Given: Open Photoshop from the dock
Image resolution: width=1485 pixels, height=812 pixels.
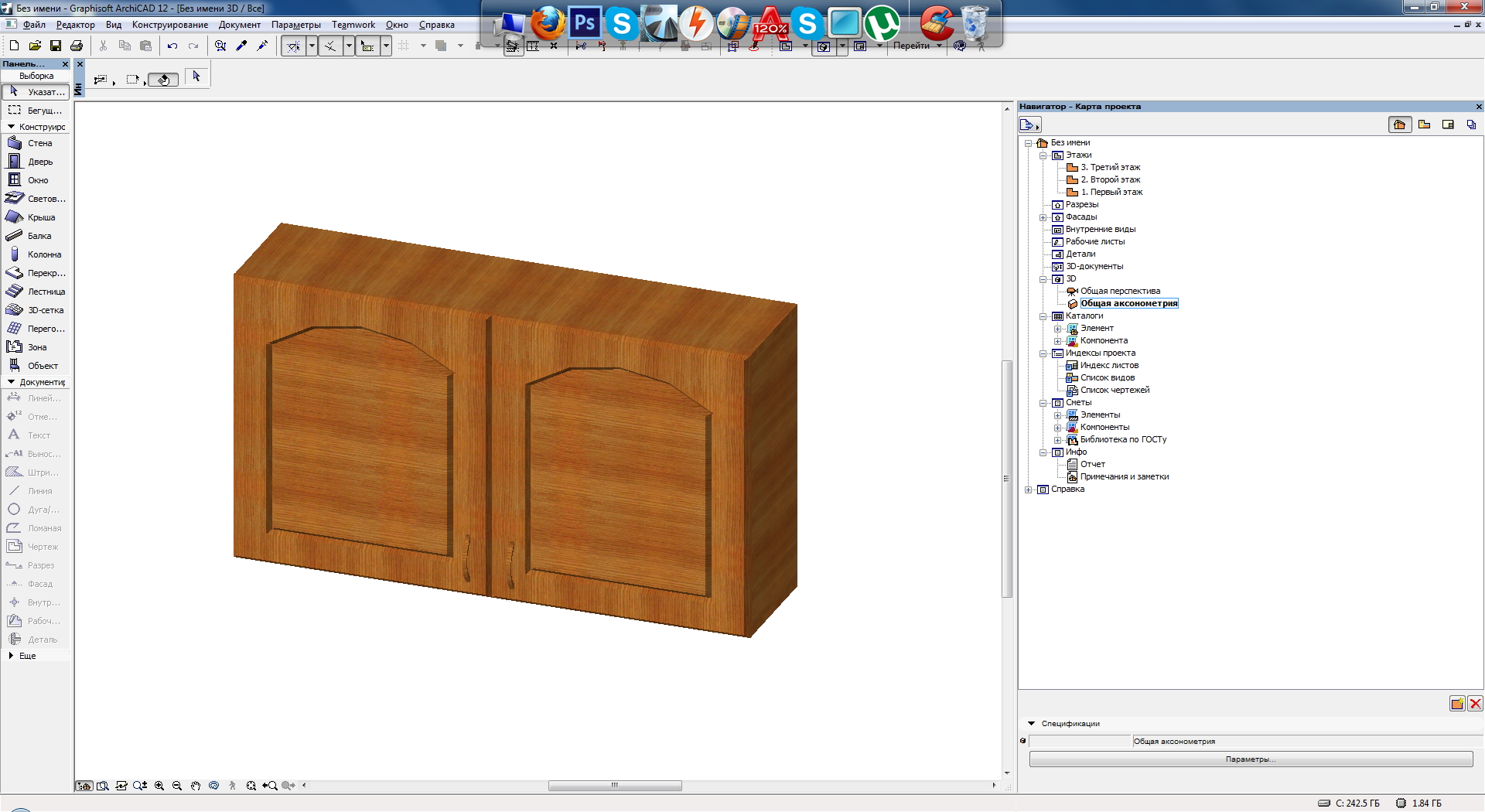Looking at the screenshot, I should (x=585, y=23).
